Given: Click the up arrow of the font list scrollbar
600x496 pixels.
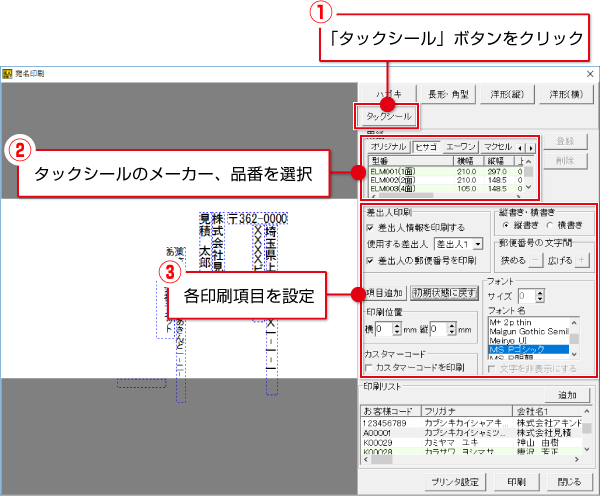Looking at the screenshot, I should 574,323.
